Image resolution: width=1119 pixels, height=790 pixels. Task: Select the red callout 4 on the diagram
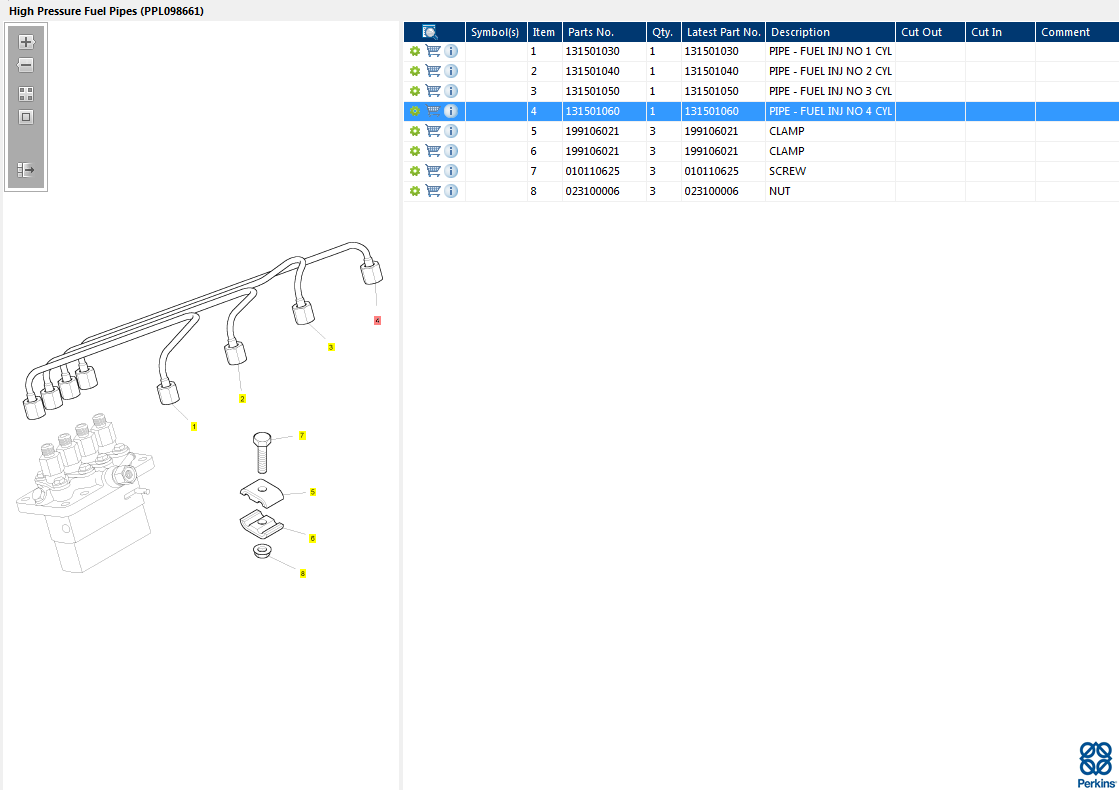pyautogui.click(x=378, y=321)
